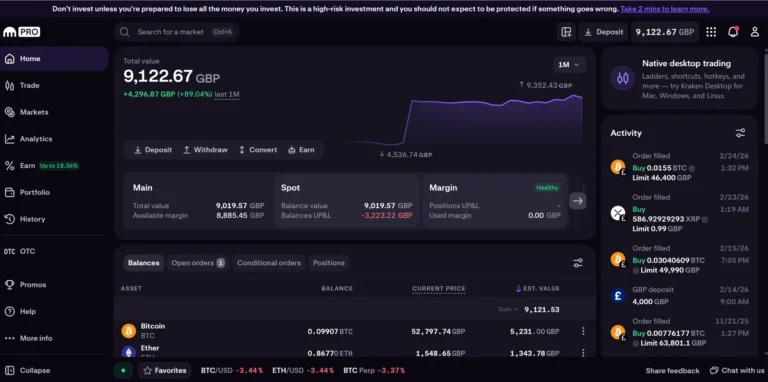Viewport: 768px width, 382px height.
Task: Open the Portfolio section
Action: [54, 192]
